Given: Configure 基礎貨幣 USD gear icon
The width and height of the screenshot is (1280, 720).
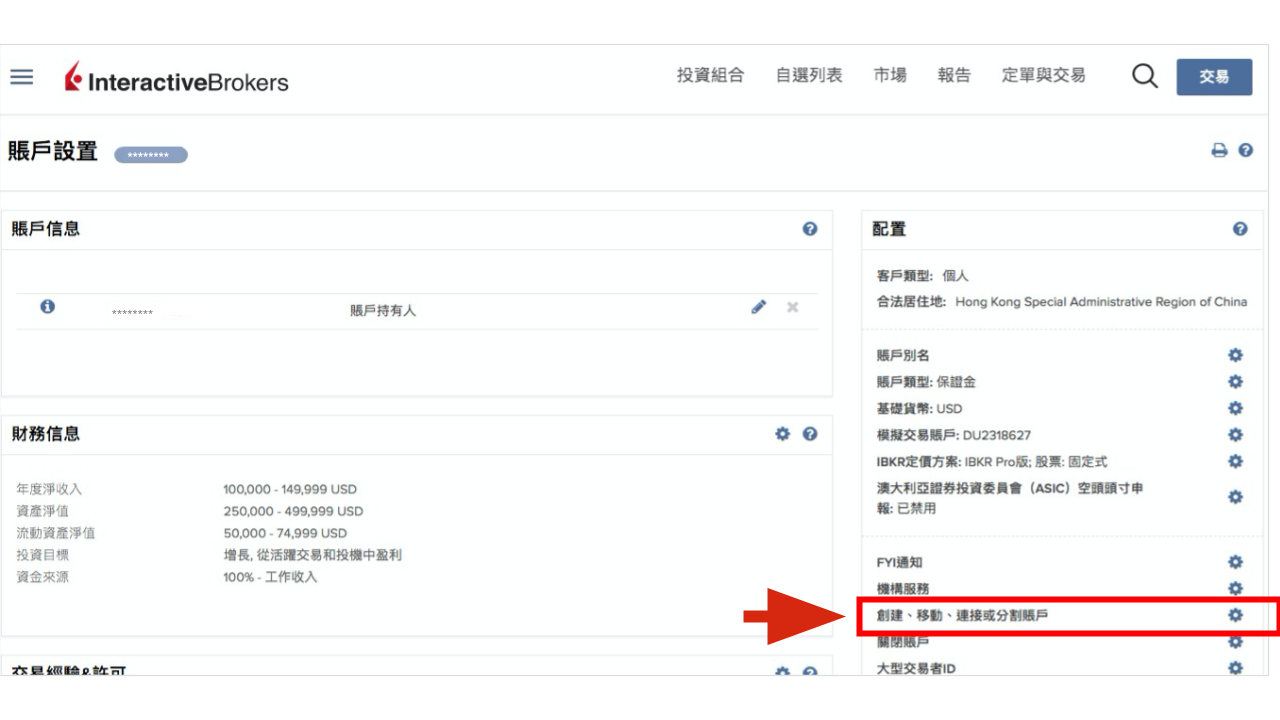Looking at the screenshot, I should point(1235,408).
